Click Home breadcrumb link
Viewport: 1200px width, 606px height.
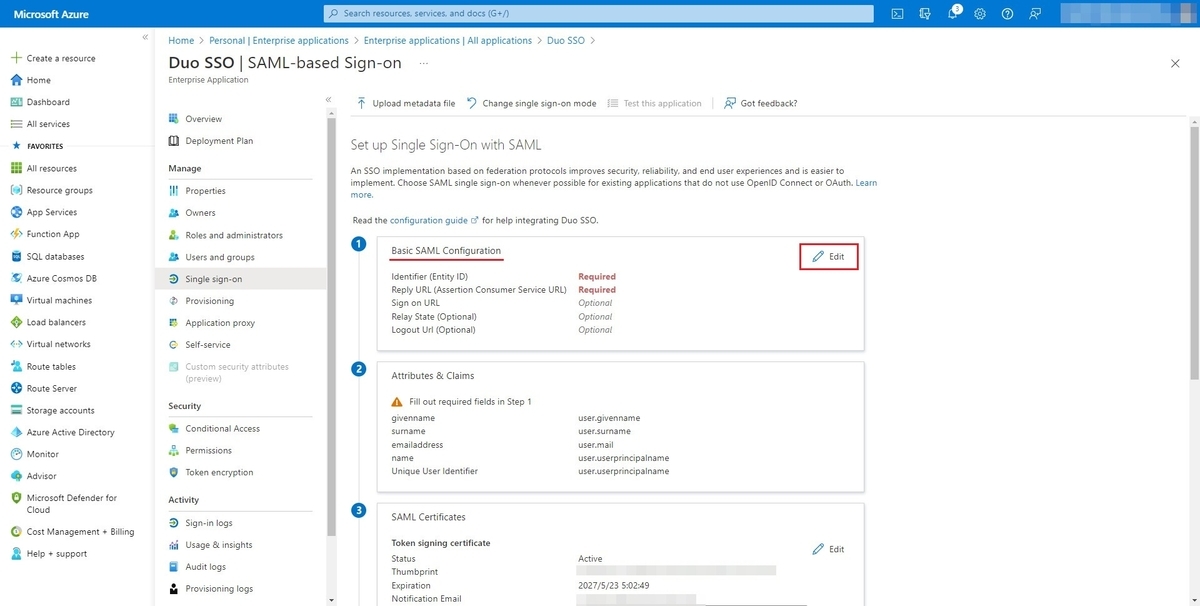181,41
